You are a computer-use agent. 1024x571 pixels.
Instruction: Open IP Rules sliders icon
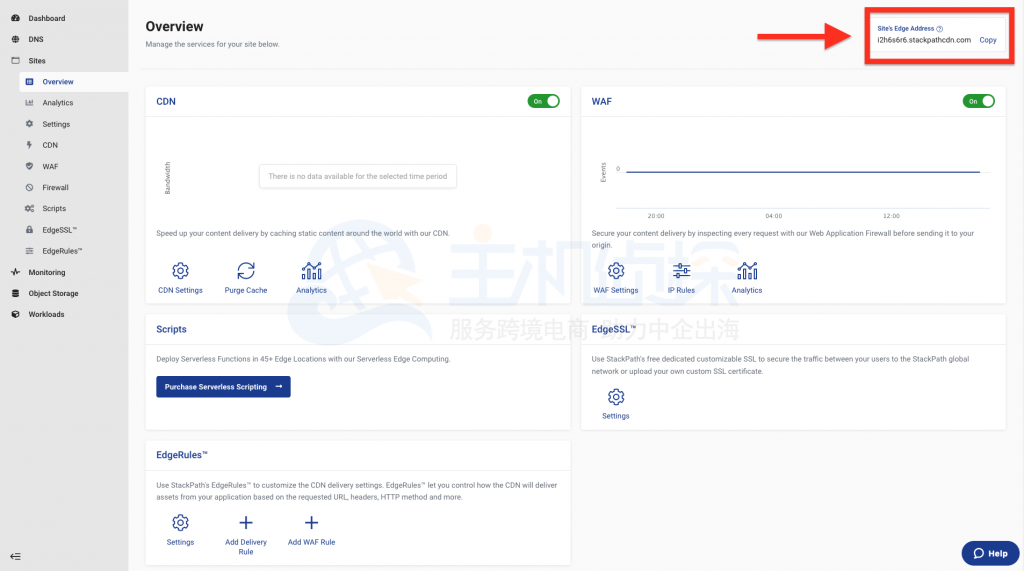click(681, 270)
